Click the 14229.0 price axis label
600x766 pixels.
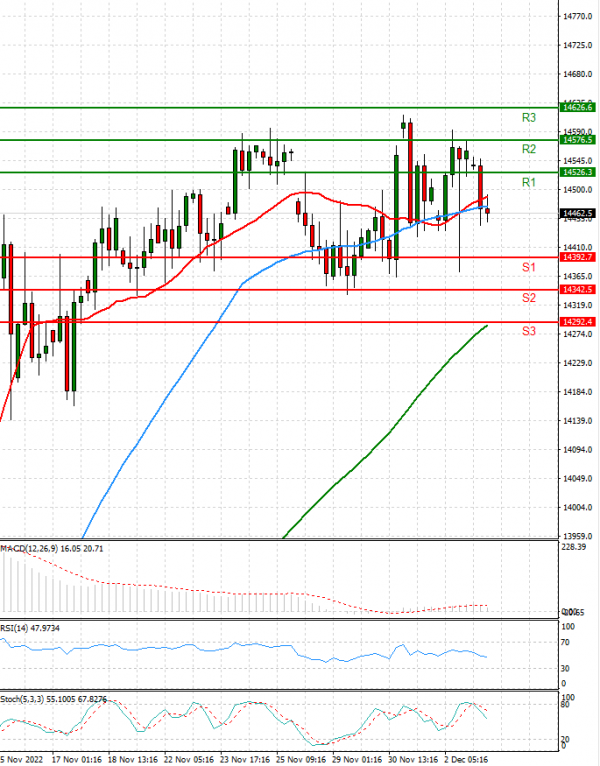(x=578, y=363)
